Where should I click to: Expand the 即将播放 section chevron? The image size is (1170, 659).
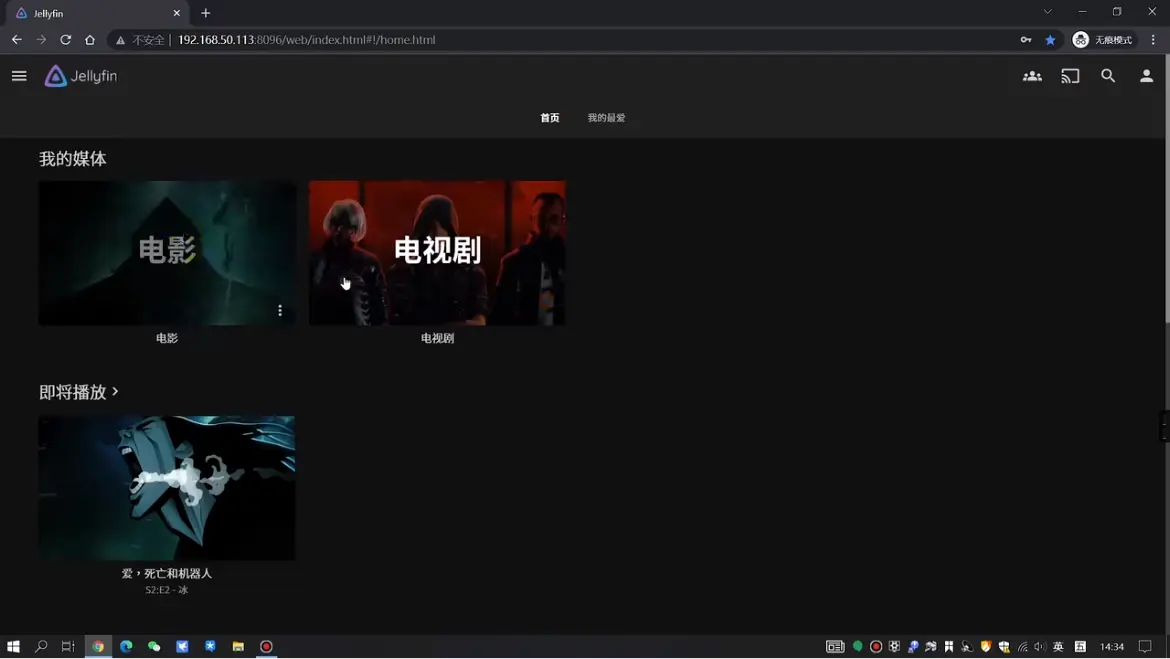(x=116, y=392)
